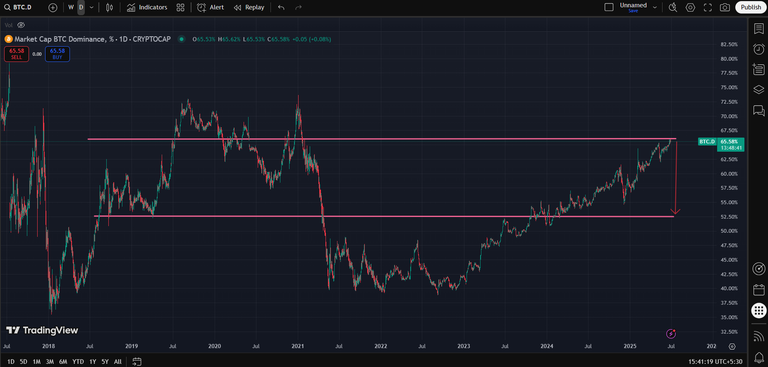768x367 pixels.
Task: Open the white dotted grid circle icon
Action: point(758,310)
